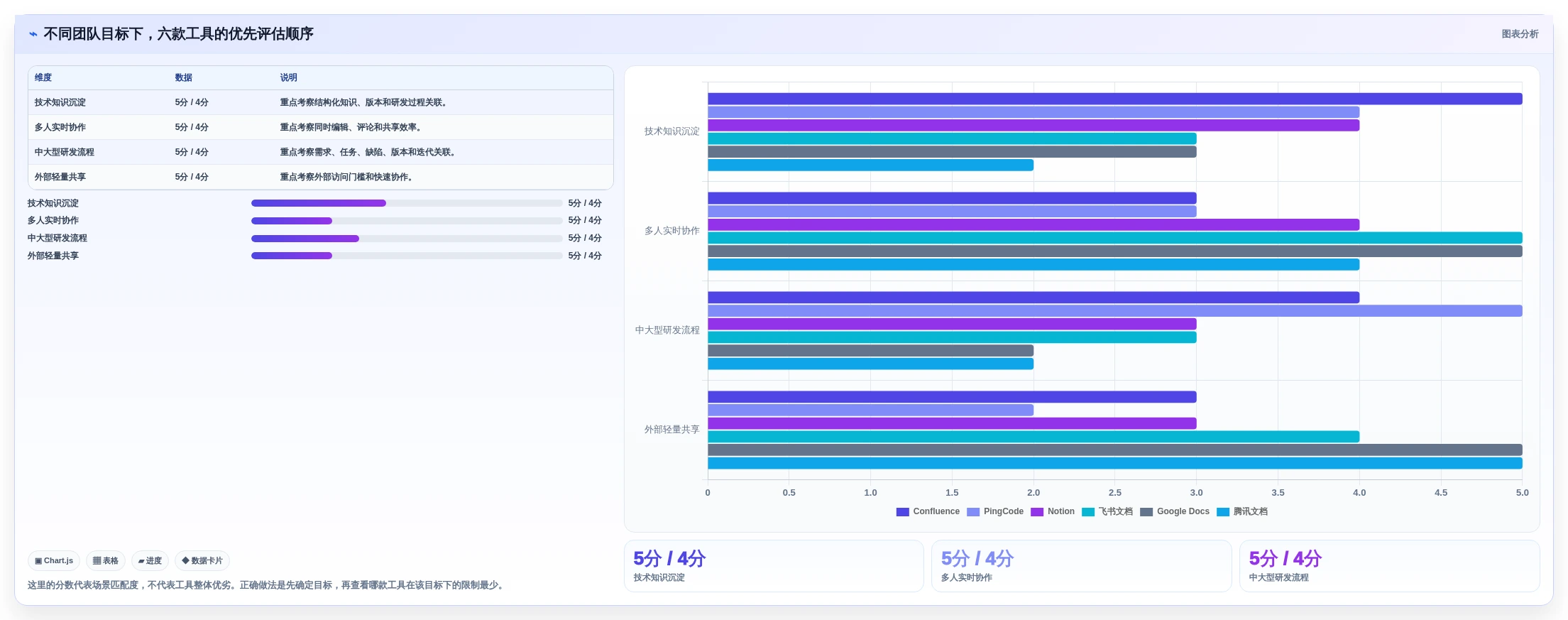Click the 中大型研发流程 chart axis label
The width and height of the screenshot is (1568, 620).
(x=667, y=330)
